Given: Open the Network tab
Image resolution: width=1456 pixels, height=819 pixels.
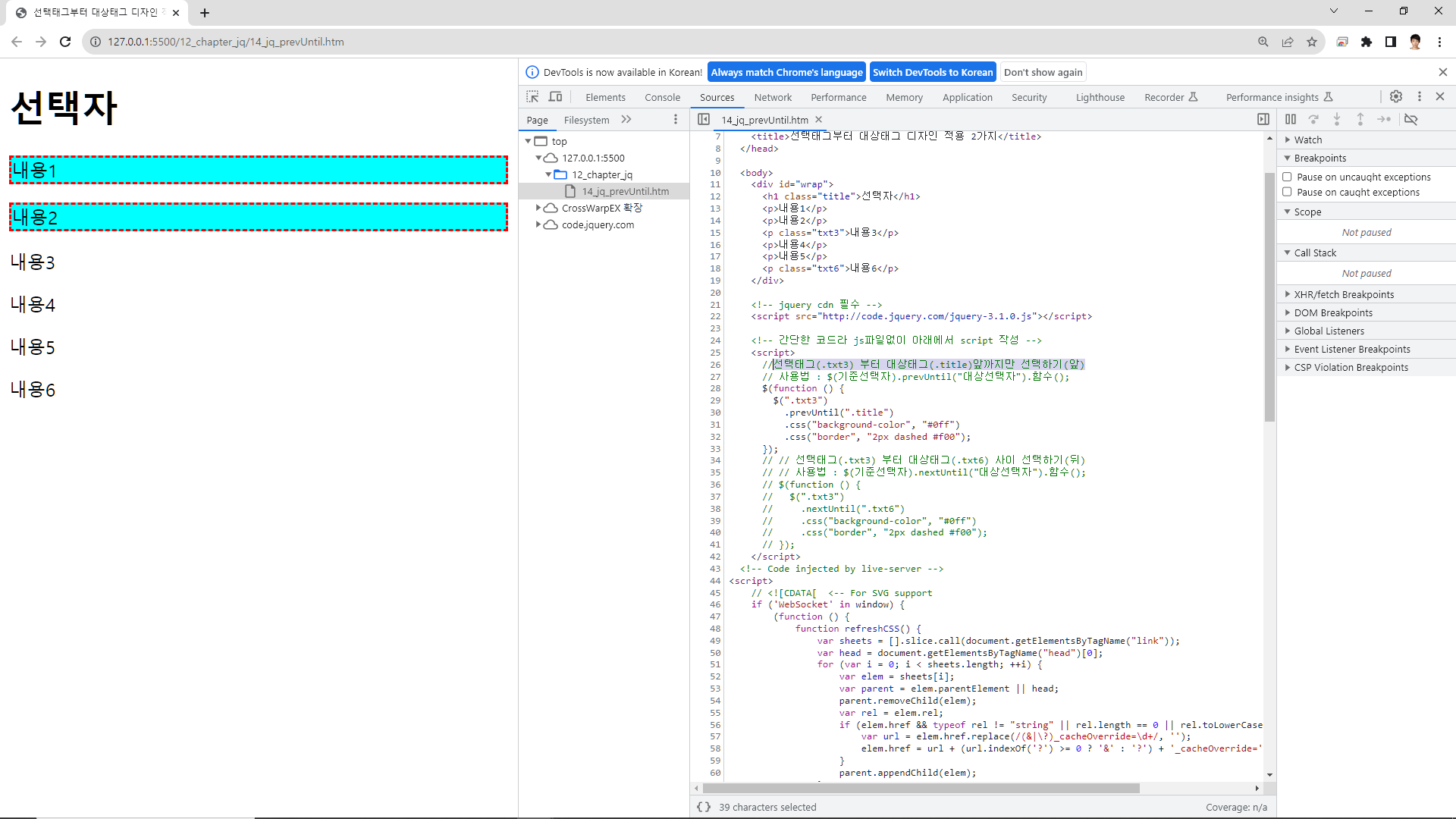Looking at the screenshot, I should (x=773, y=97).
